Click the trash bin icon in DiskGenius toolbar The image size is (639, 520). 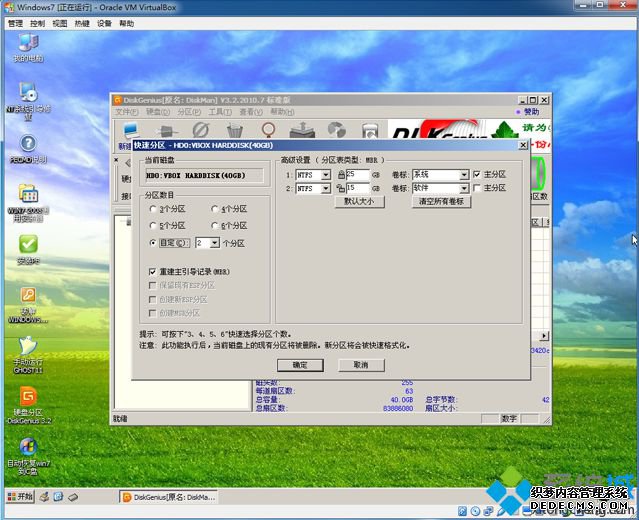[x=234, y=130]
